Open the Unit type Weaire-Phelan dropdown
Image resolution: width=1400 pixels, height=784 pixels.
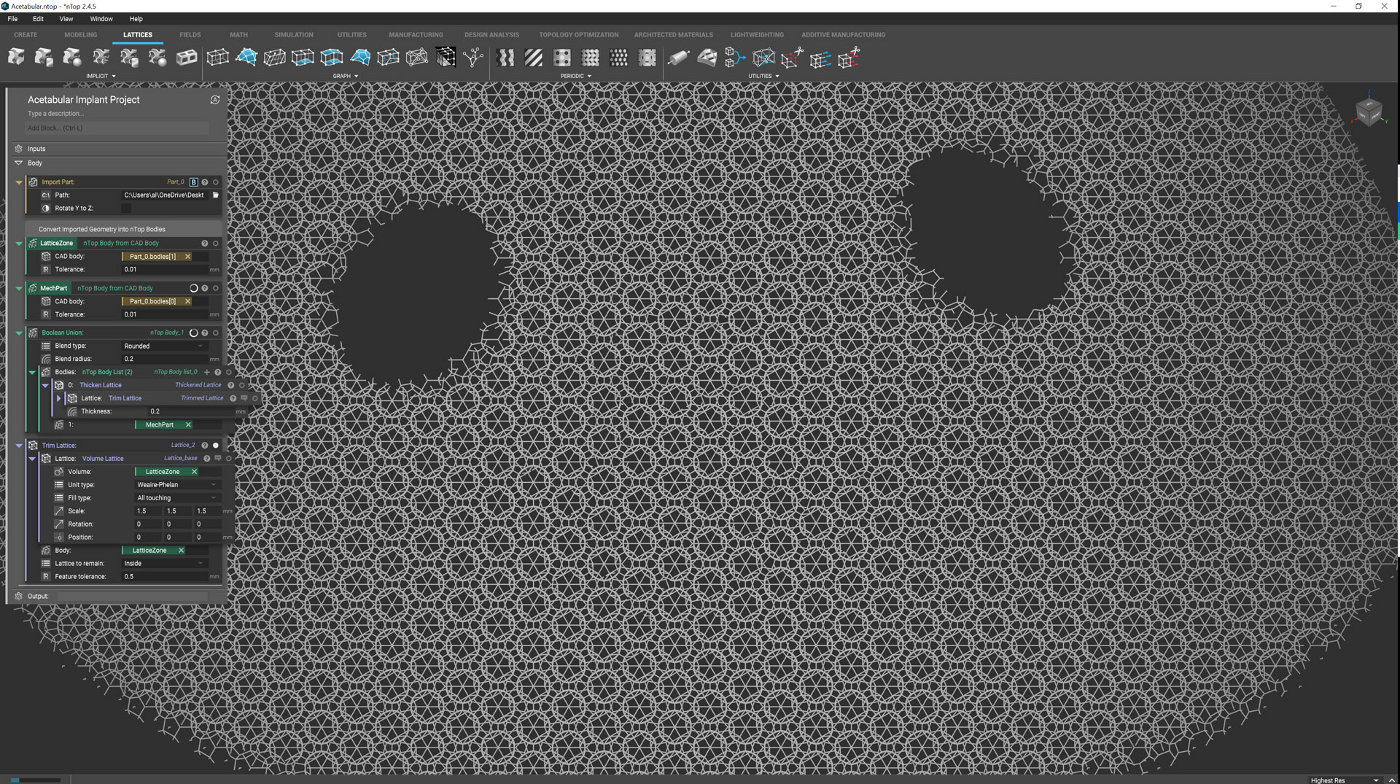click(x=177, y=485)
